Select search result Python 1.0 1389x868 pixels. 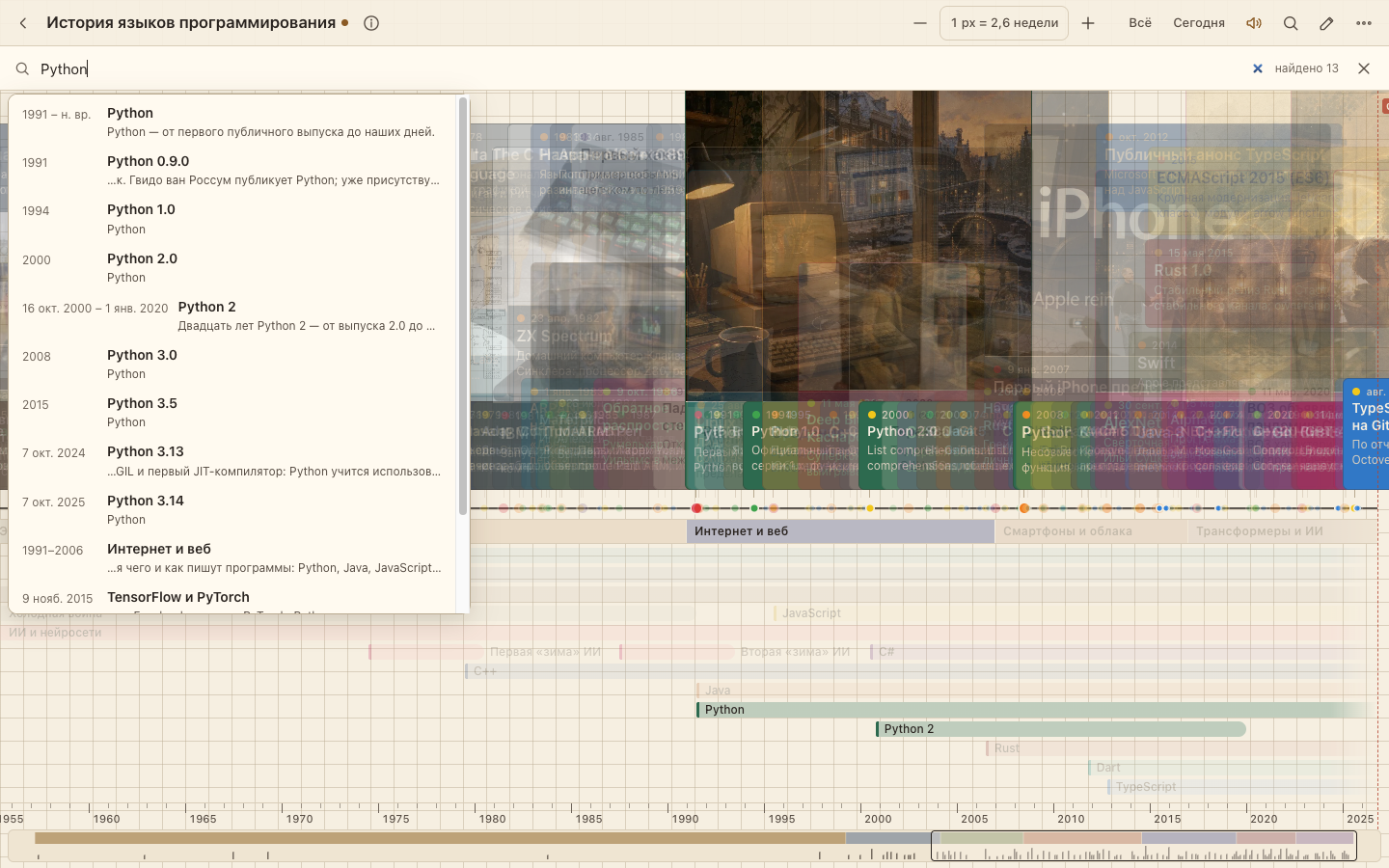coord(232,218)
